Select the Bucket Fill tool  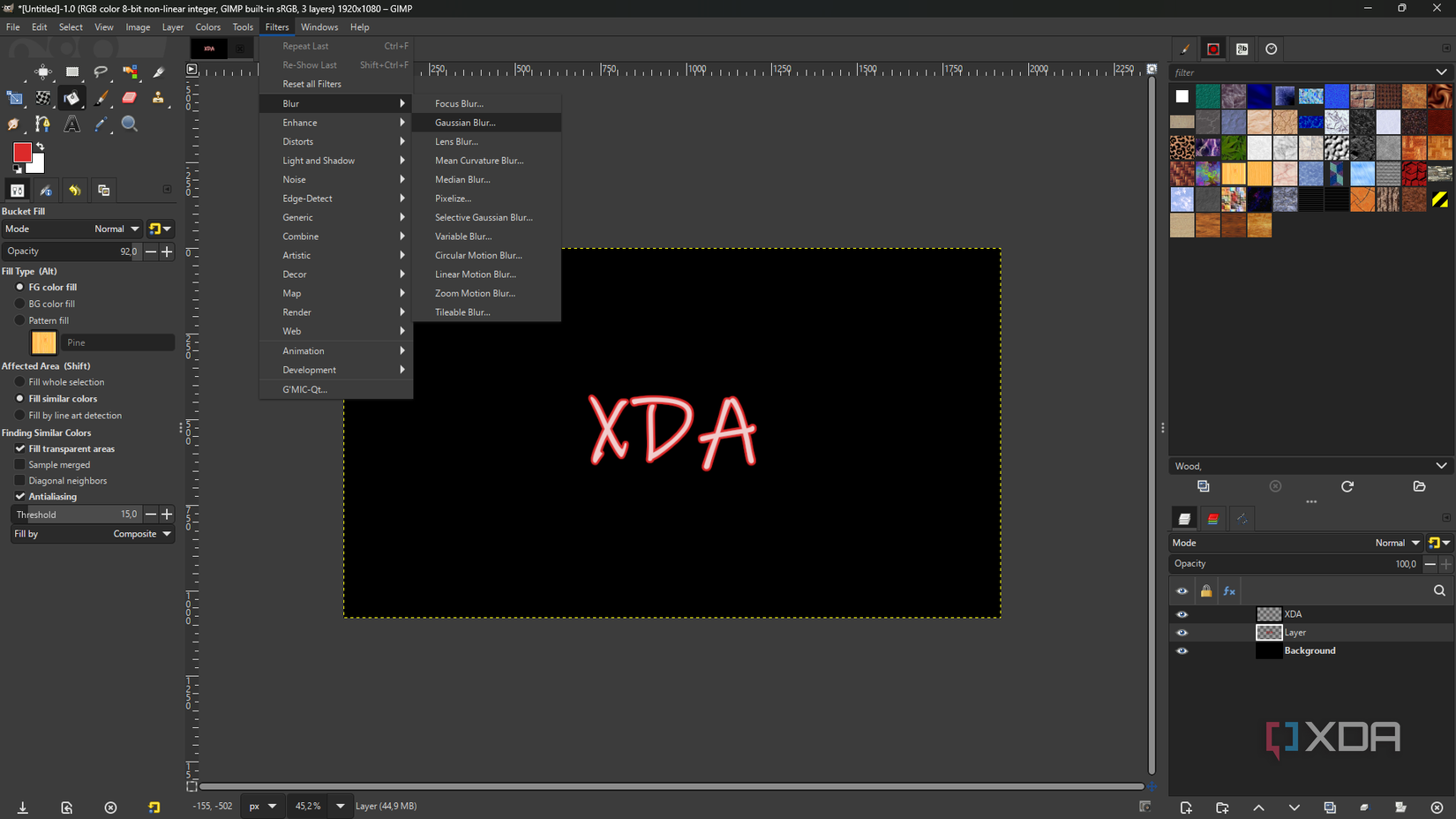pos(72,98)
